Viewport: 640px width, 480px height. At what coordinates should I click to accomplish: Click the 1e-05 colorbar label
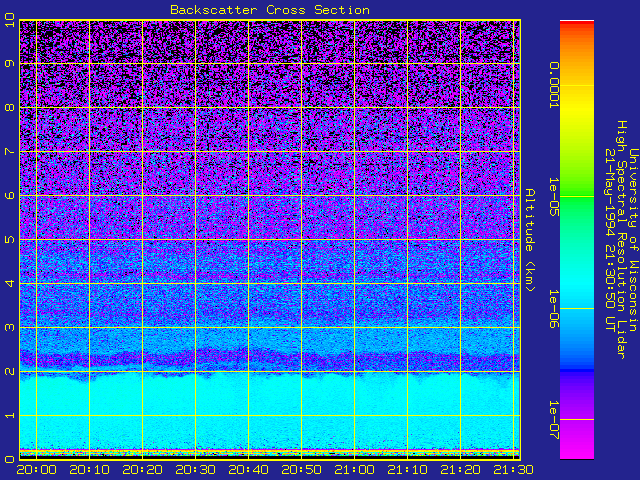(x=553, y=197)
